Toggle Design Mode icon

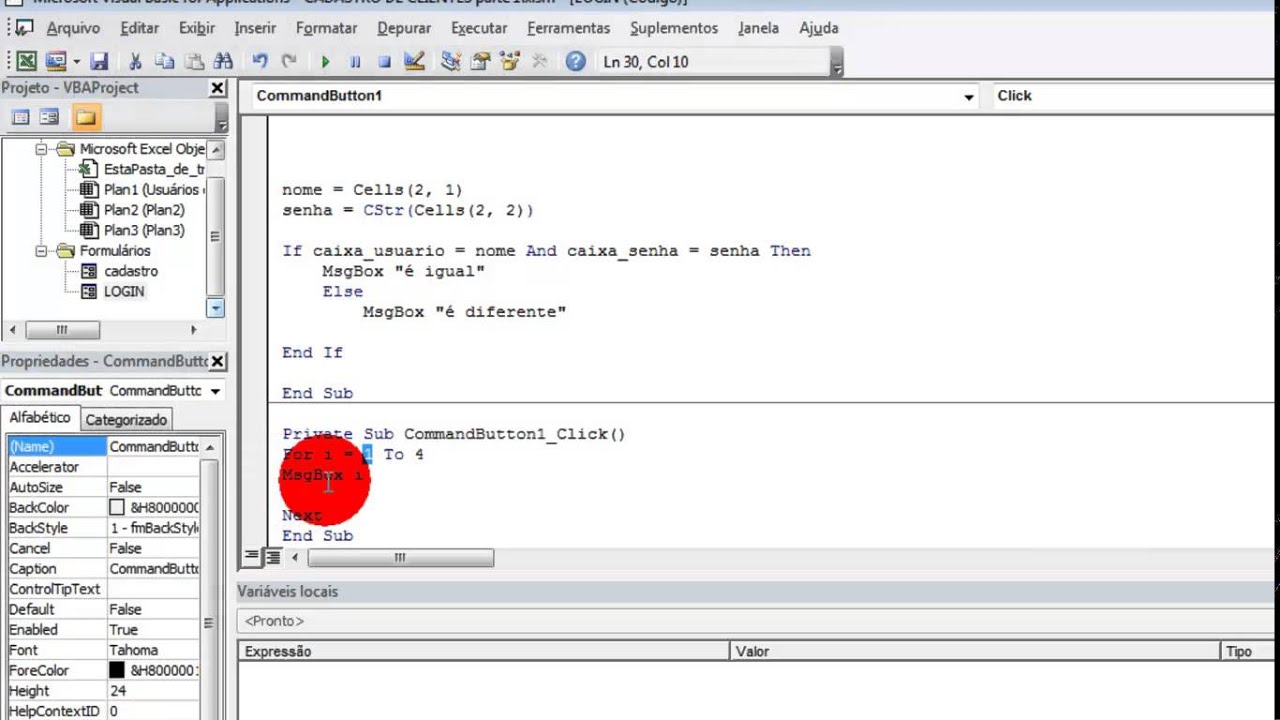click(414, 62)
